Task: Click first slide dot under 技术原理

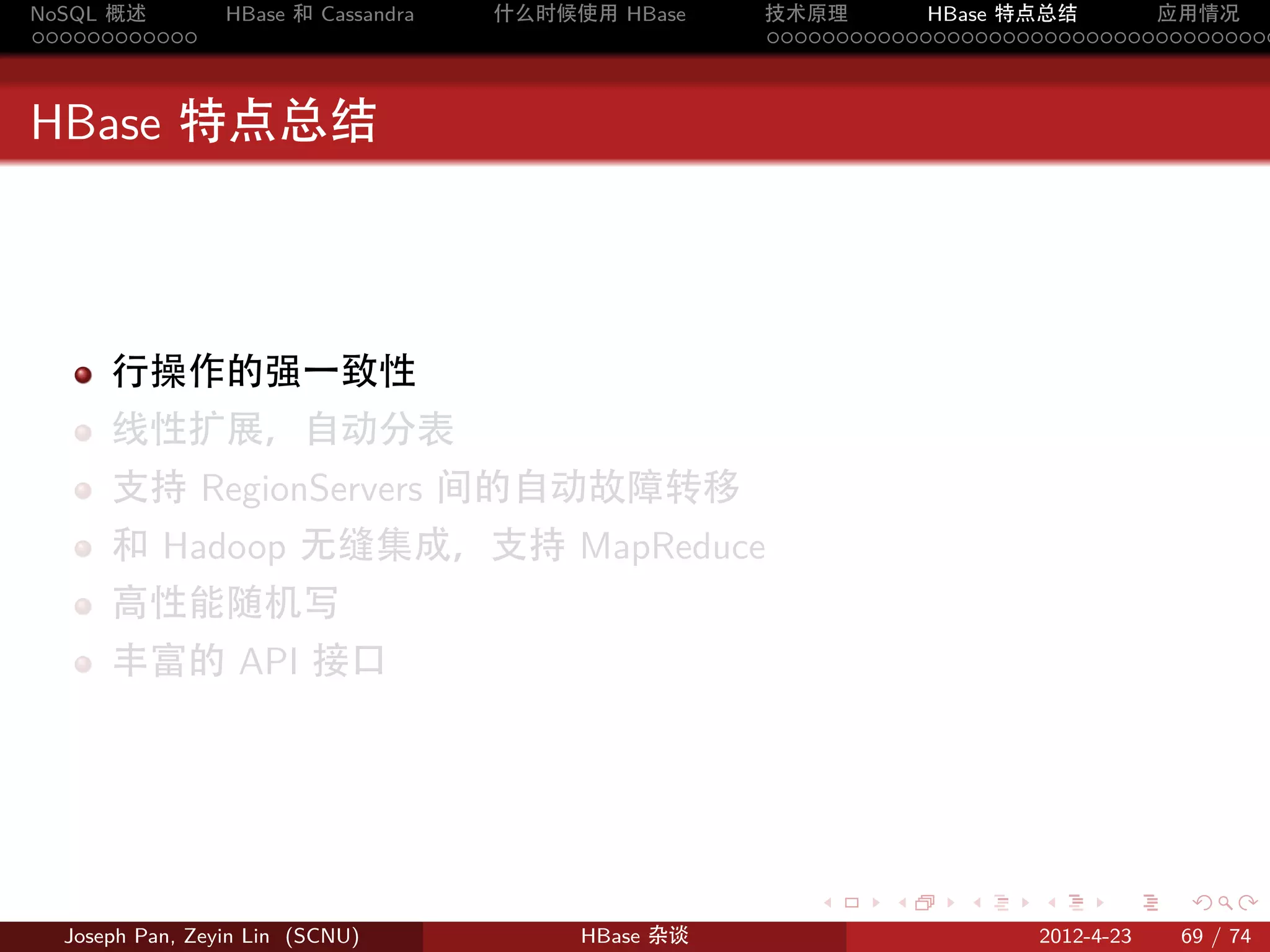Action: [773, 38]
